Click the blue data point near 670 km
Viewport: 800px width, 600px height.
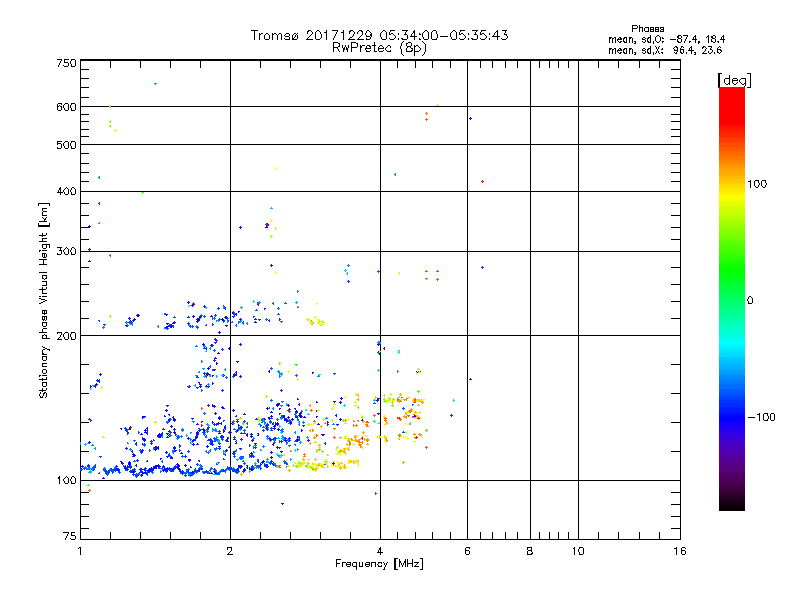coord(156,84)
